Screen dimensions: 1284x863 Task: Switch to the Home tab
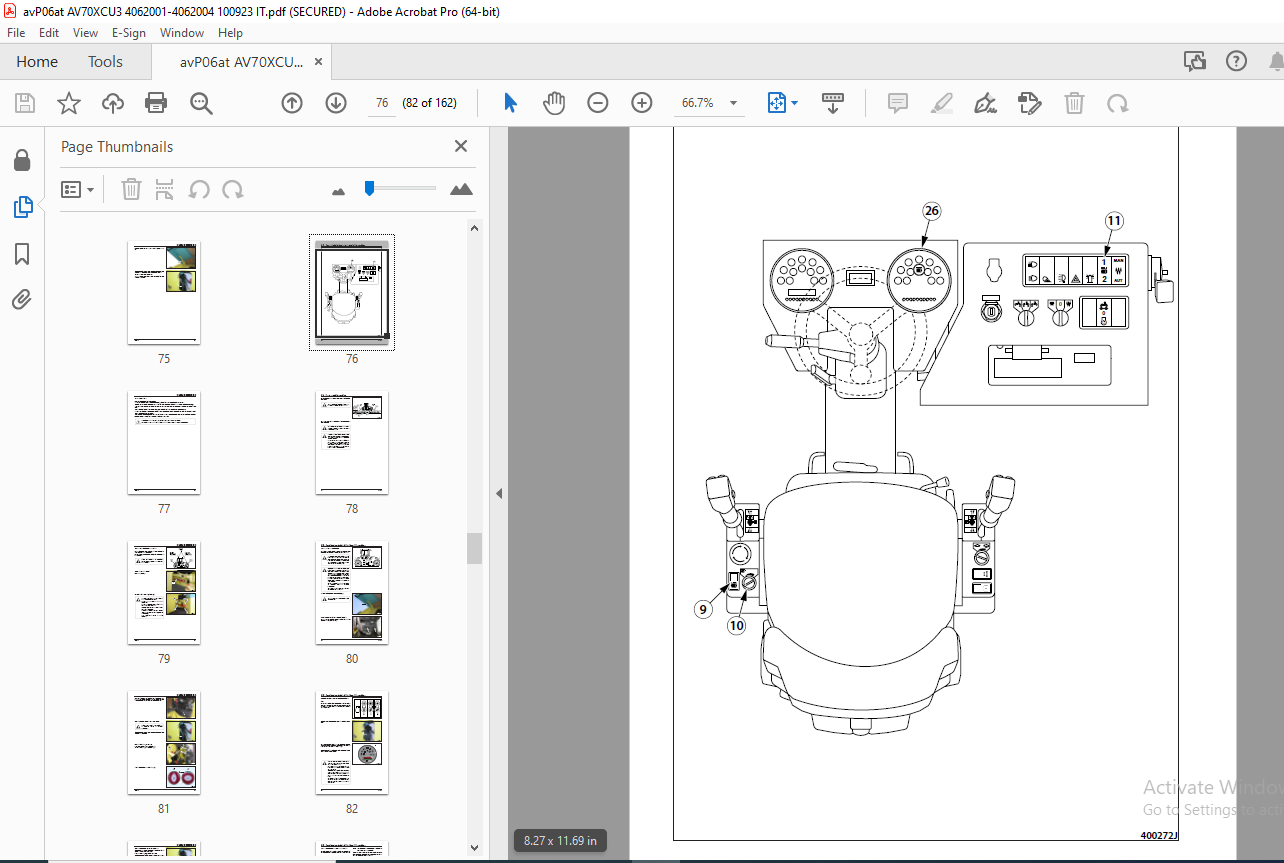[37, 62]
